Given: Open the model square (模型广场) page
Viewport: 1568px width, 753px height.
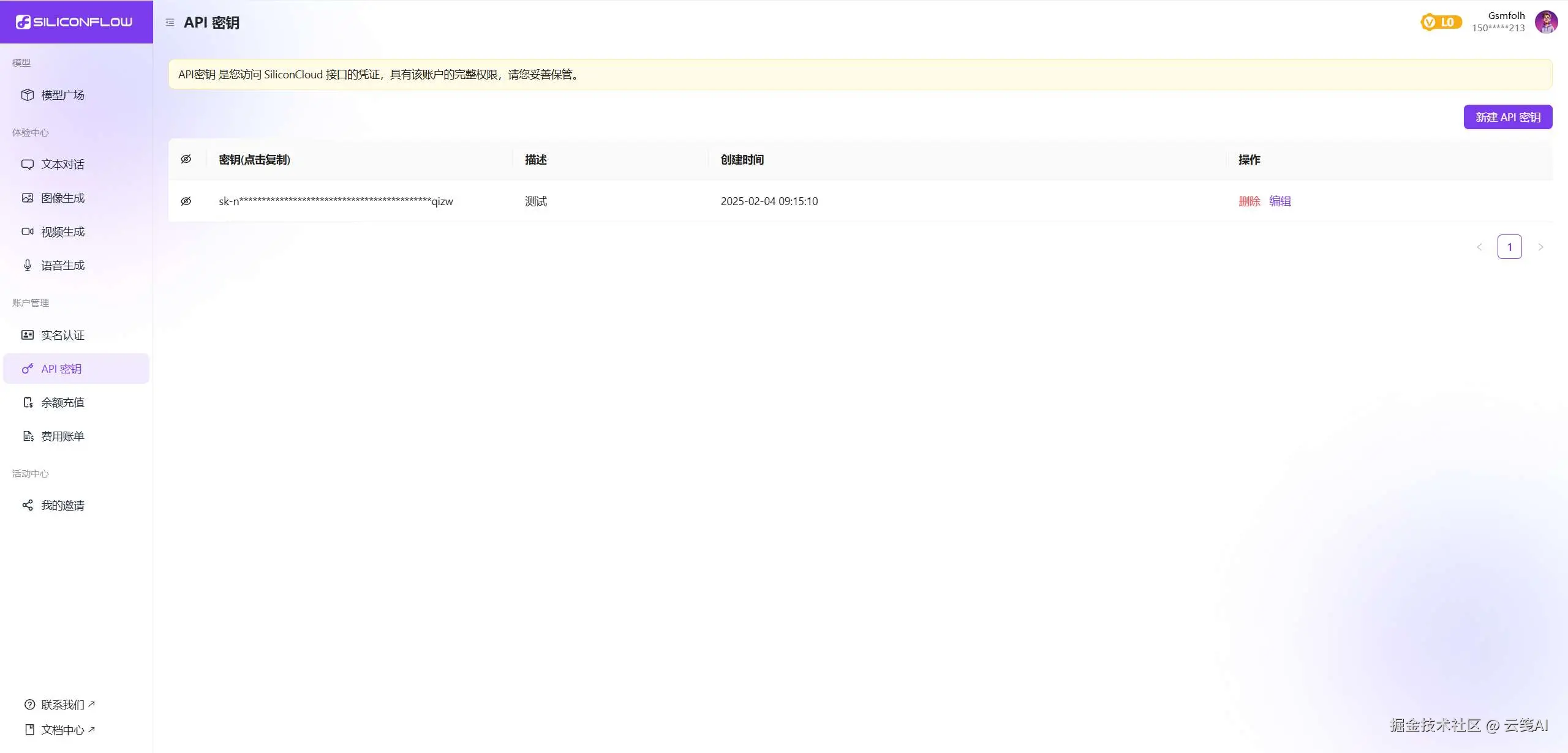Looking at the screenshot, I should click(x=62, y=95).
